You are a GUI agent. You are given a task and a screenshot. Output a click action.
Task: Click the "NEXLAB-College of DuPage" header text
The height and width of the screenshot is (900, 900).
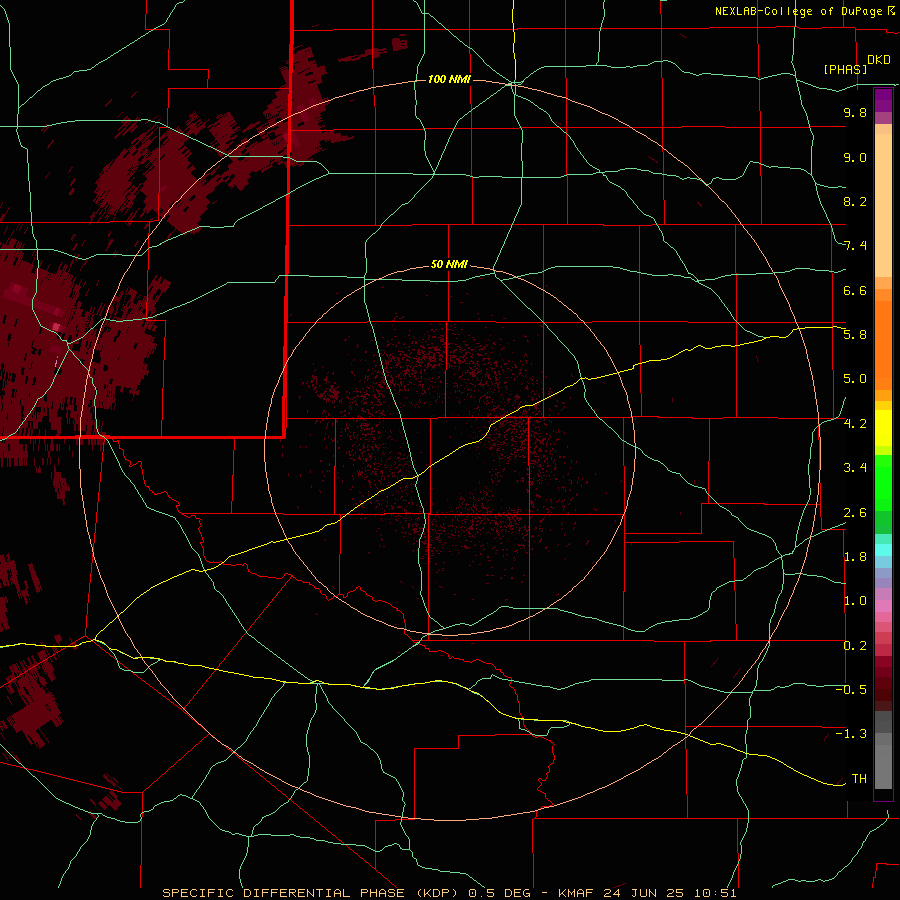point(798,11)
